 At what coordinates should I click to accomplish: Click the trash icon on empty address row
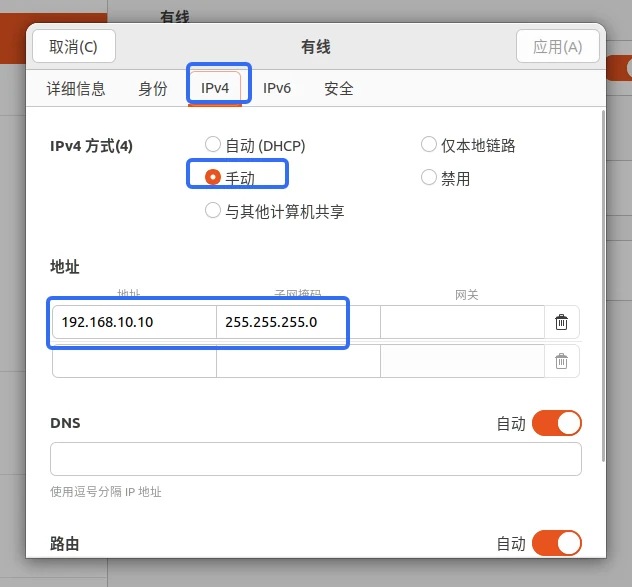561,361
